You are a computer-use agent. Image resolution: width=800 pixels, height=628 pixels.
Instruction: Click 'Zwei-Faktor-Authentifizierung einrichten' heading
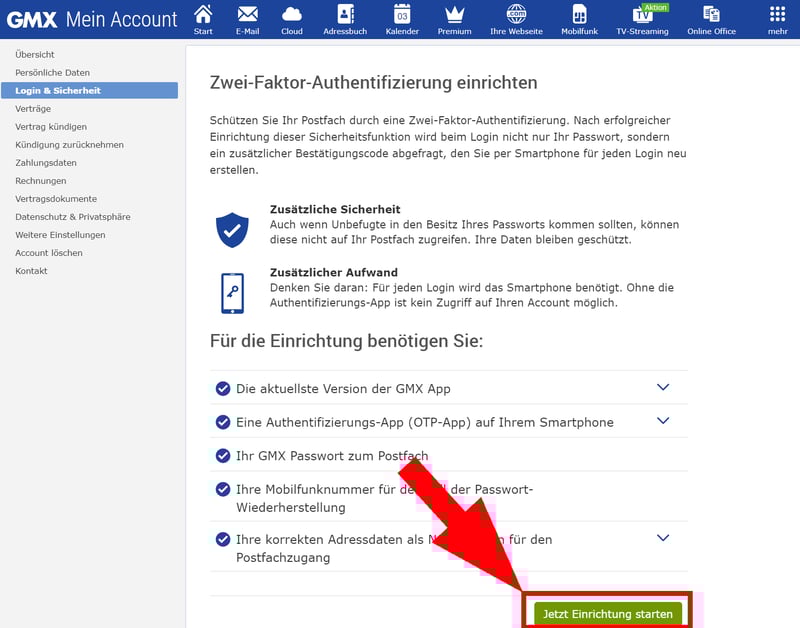(373, 83)
